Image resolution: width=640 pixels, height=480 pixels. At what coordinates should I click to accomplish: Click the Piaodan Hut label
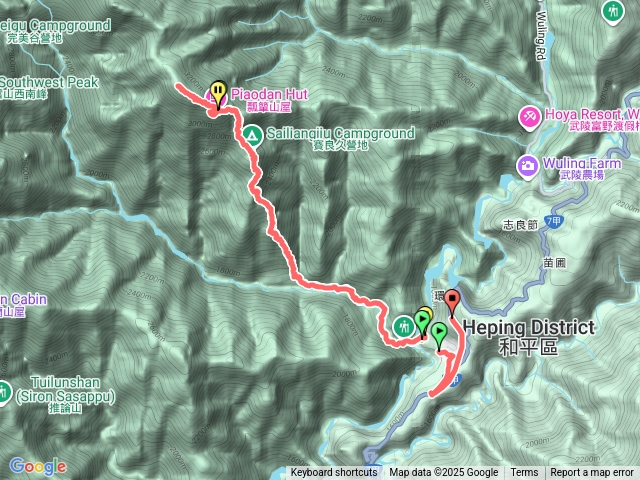[x=269, y=100]
